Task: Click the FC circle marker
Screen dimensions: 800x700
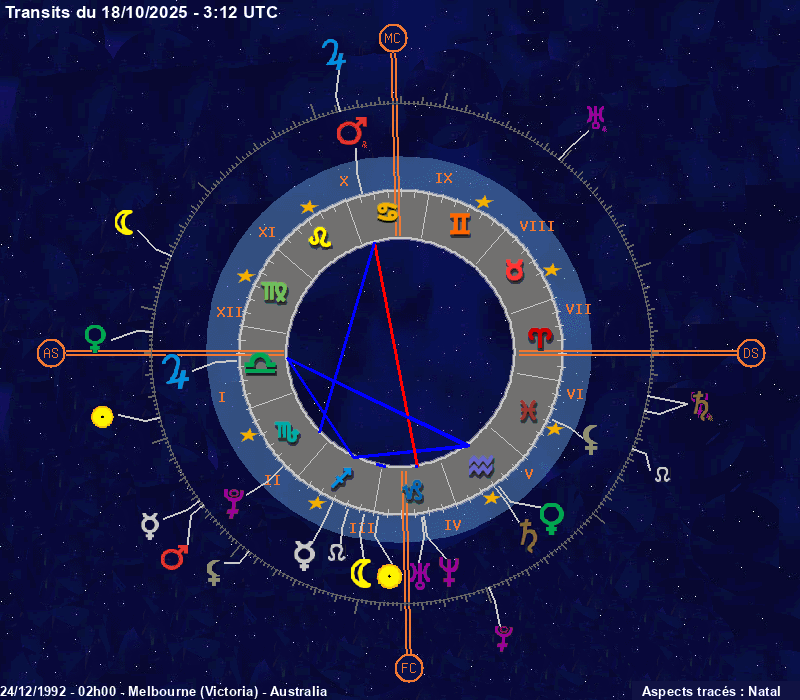Action: pos(407,666)
